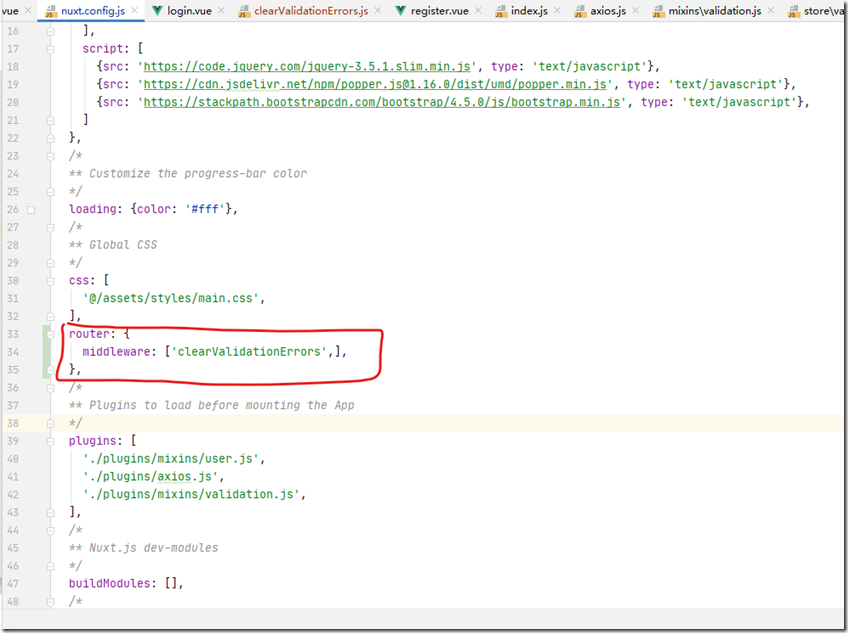Collapse the plugins array at line 39
This screenshot has height=633, width=848.
tap(50, 441)
